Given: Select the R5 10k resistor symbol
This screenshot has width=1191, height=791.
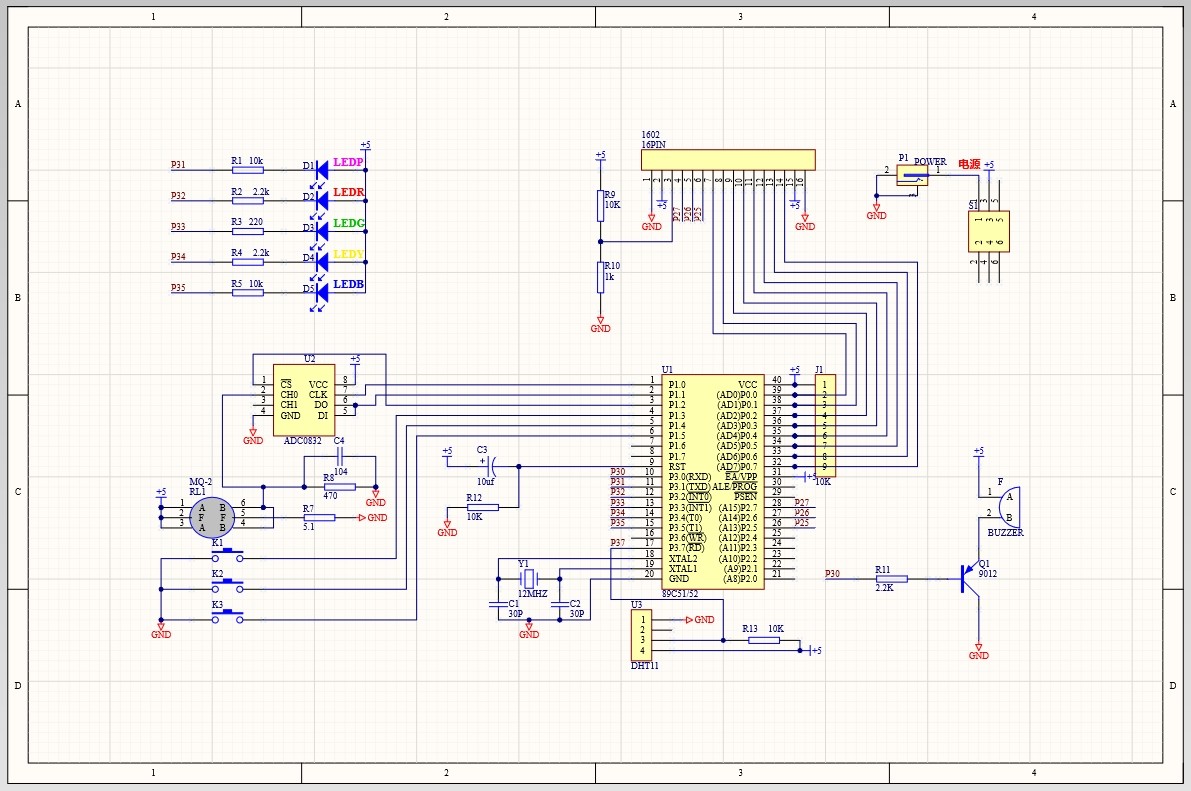Looking at the screenshot, I should 248,293.
